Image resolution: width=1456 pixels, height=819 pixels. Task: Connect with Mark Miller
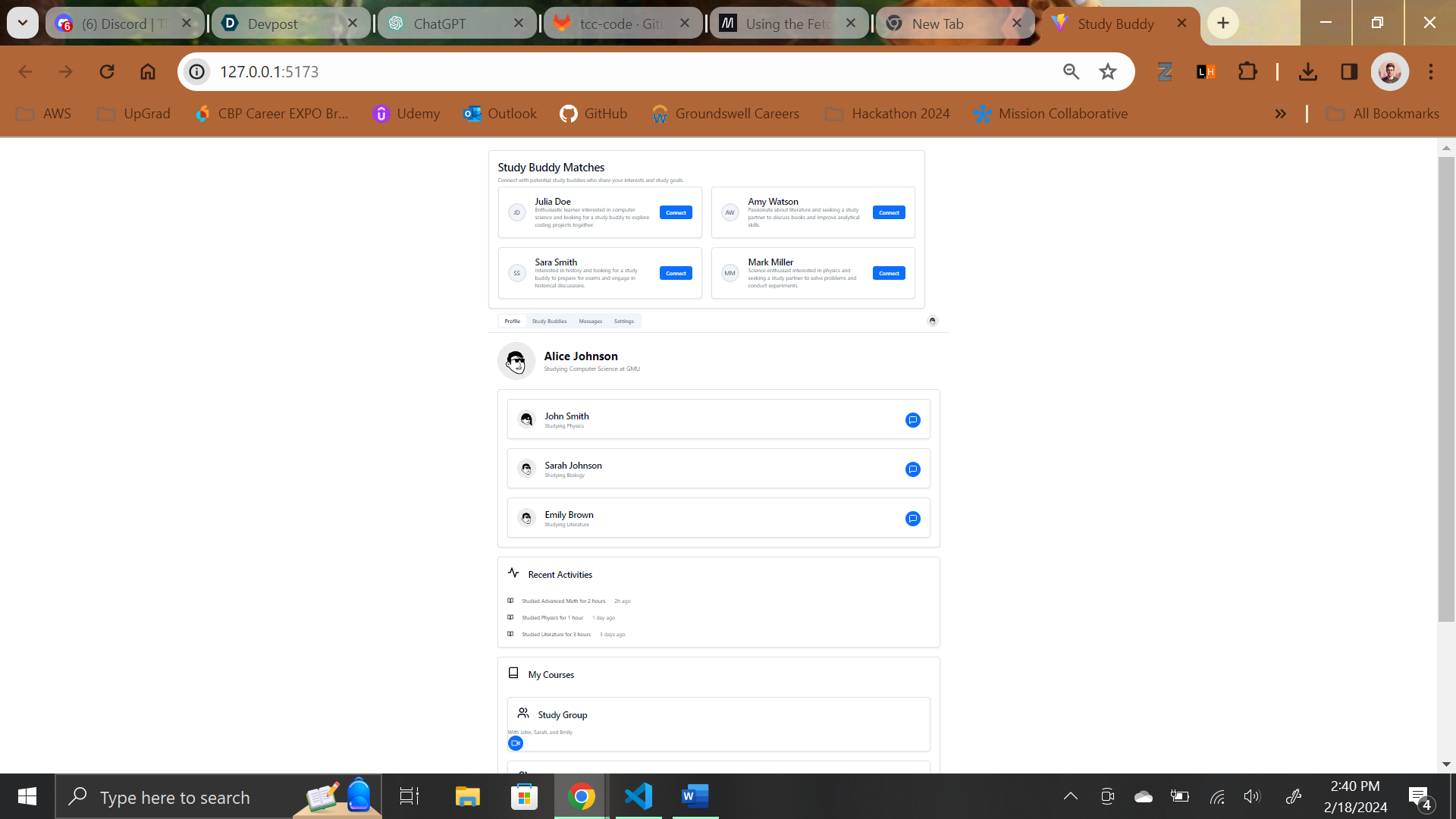(889, 274)
